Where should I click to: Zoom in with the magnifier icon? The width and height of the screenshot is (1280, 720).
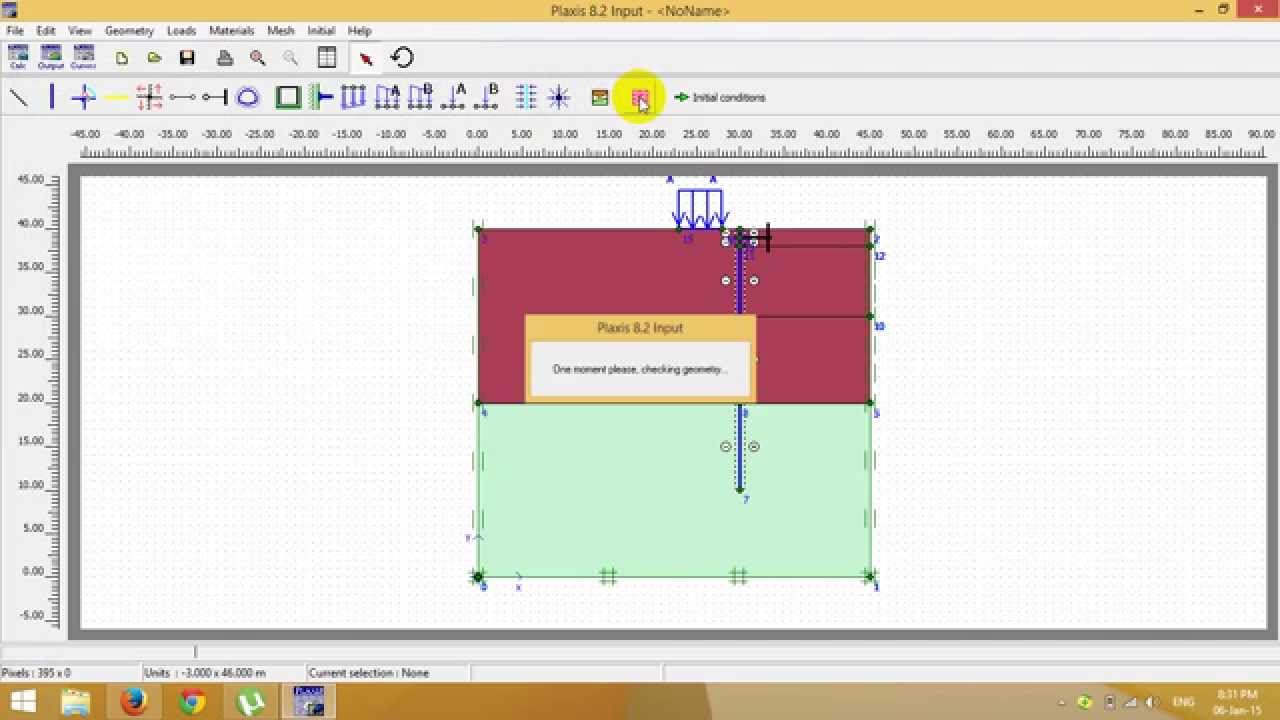(x=258, y=58)
